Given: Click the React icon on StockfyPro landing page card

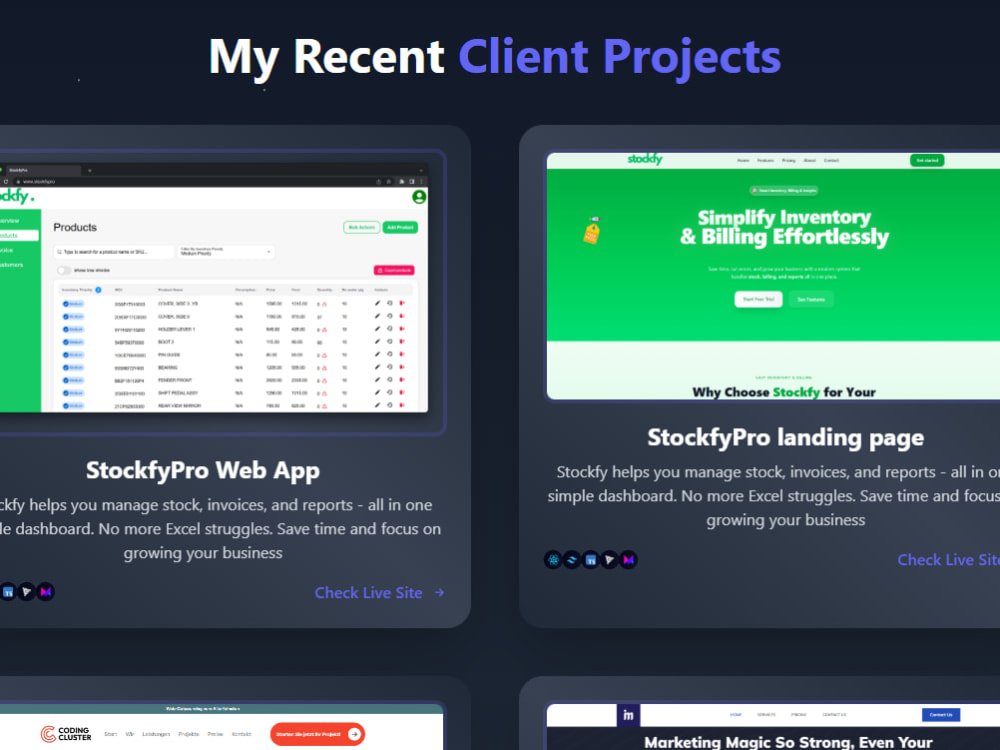Looking at the screenshot, I should tap(553, 560).
